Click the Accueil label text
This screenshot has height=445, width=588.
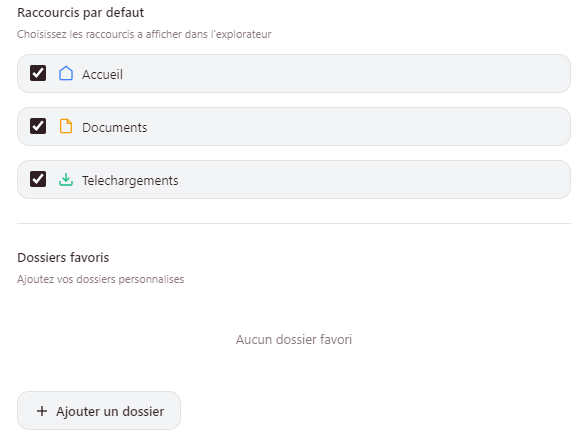102,74
